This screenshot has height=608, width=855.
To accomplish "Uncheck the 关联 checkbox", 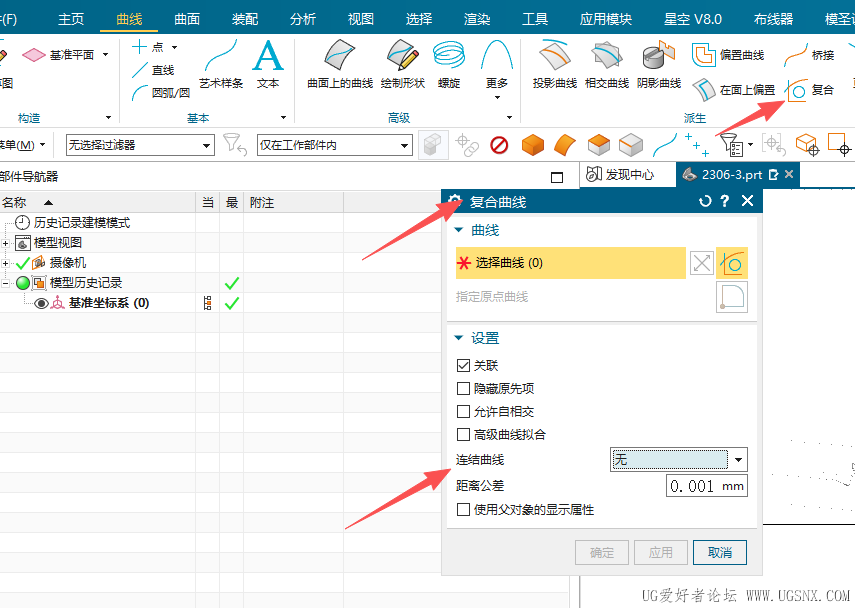I will click(463, 365).
